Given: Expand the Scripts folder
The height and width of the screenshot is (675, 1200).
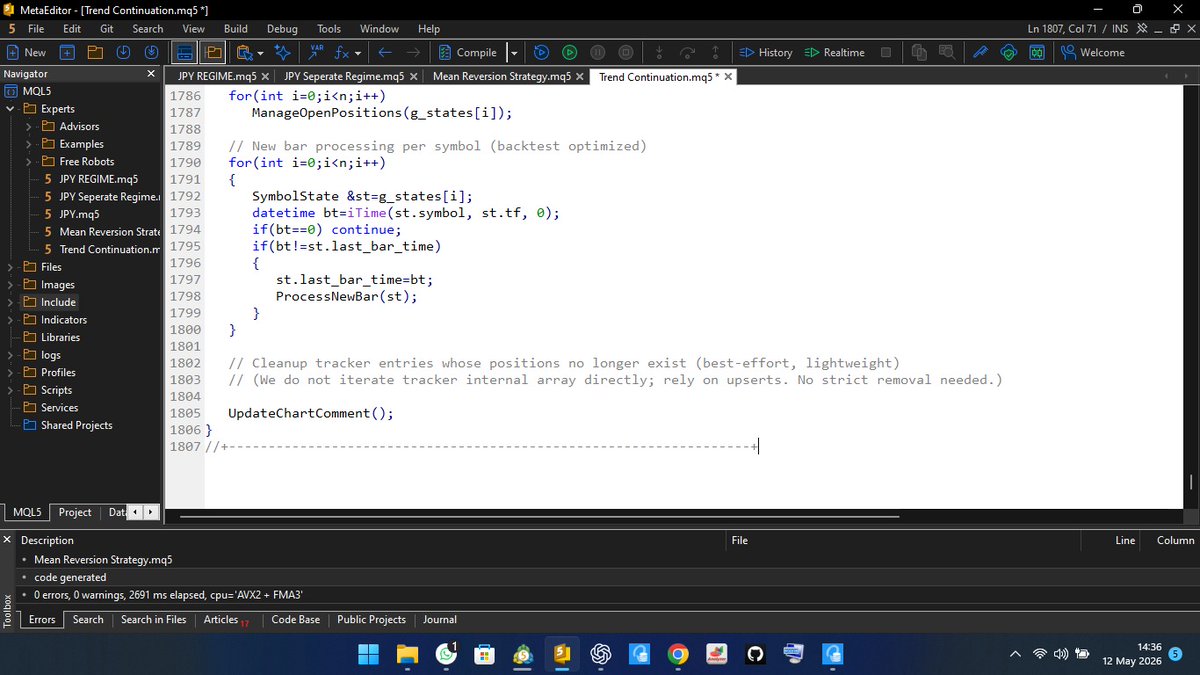Looking at the screenshot, I should tap(11, 390).
